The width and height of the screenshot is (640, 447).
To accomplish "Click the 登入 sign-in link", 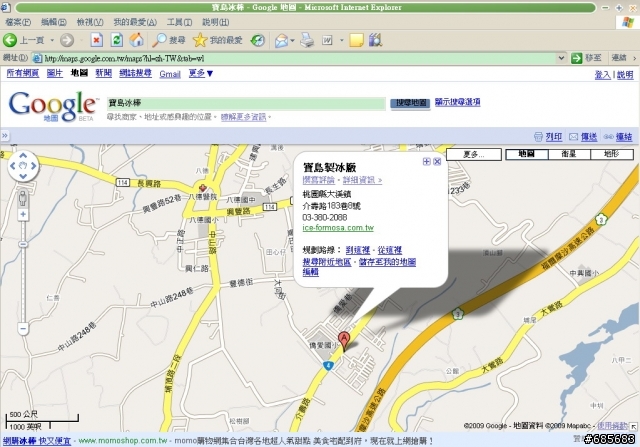I will pyautogui.click(x=602, y=75).
